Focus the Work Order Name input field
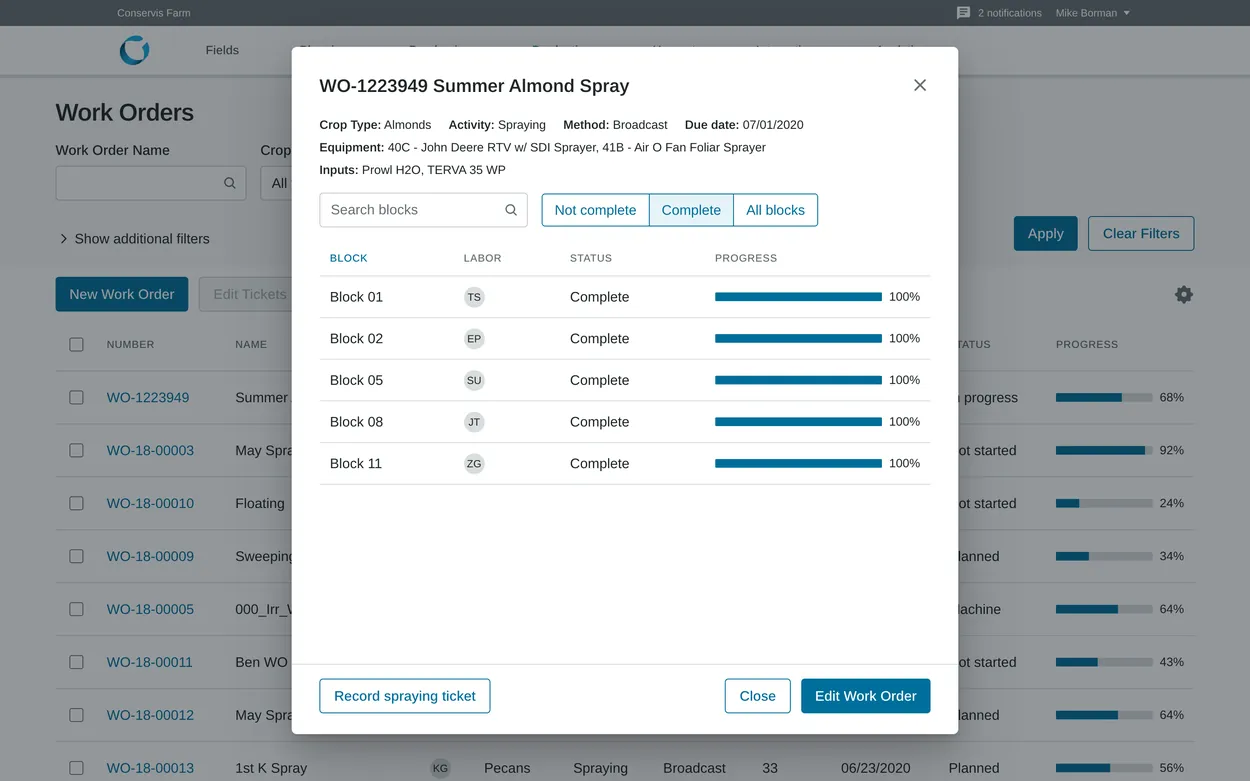This screenshot has width=1250, height=781. pyautogui.click(x=151, y=183)
